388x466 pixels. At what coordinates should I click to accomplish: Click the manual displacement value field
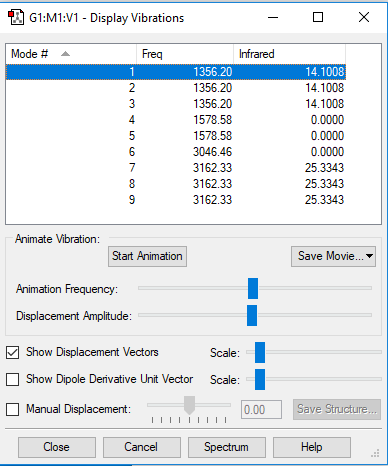click(x=261, y=409)
